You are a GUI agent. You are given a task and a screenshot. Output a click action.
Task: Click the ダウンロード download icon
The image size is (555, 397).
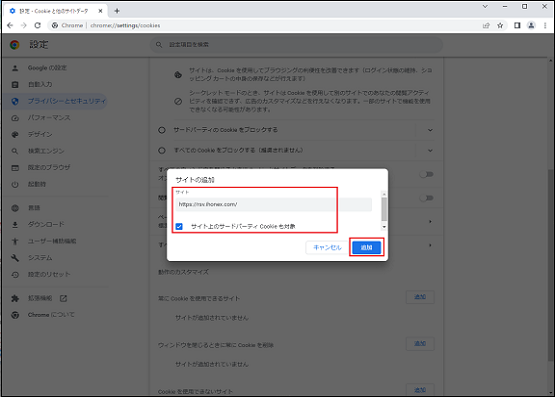click(15, 225)
